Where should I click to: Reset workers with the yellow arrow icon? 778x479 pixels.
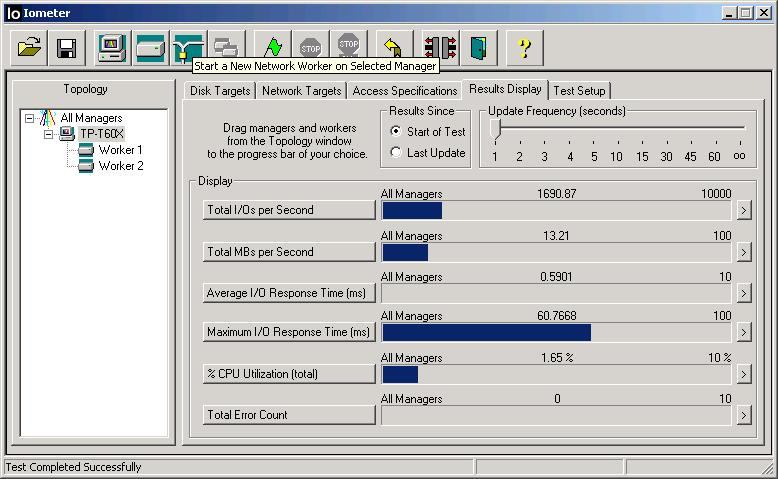click(x=394, y=48)
